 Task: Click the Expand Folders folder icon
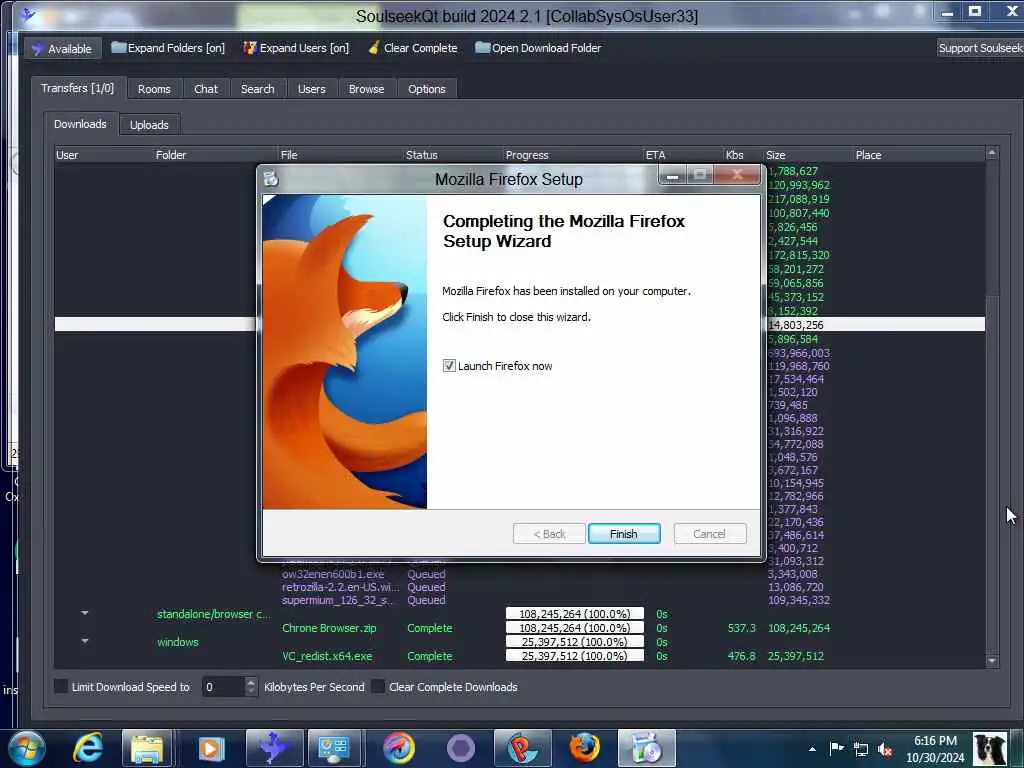(118, 47)
